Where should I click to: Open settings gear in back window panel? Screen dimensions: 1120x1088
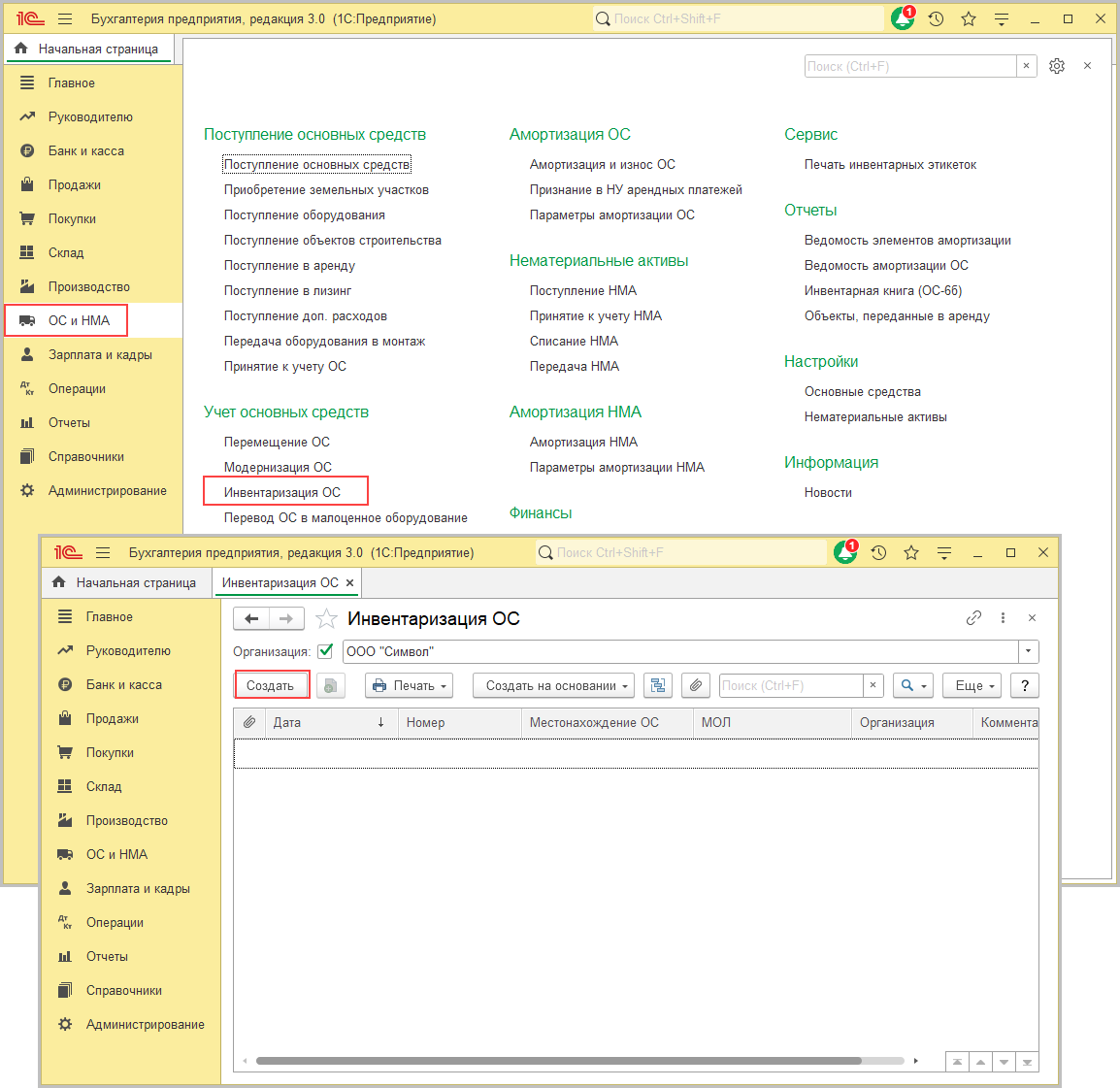[1056, 66]
